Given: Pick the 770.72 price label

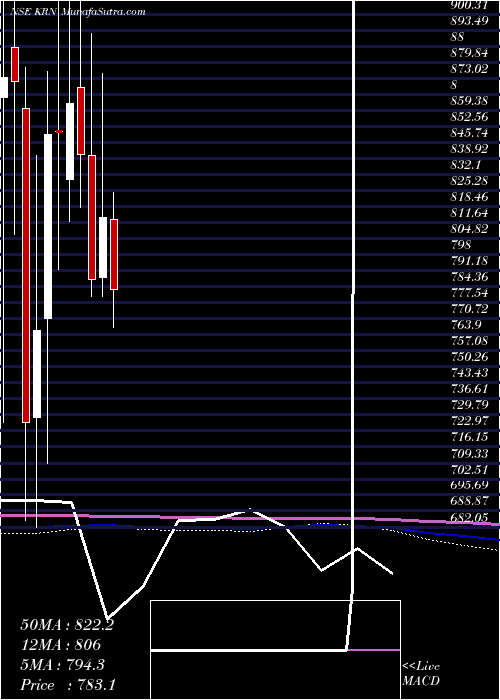Looking at the screenshot, I should (x=470, y=309).
